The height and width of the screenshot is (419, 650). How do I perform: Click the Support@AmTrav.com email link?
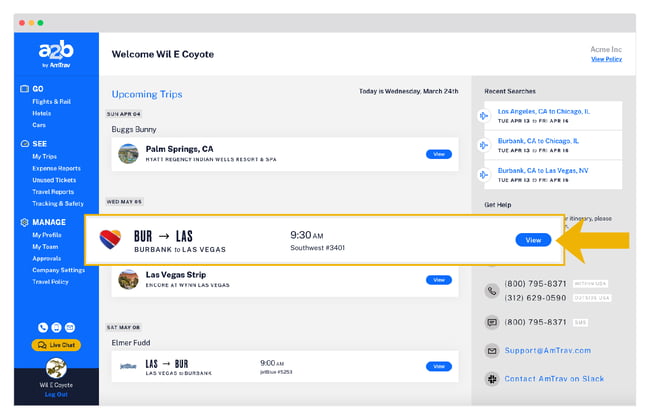[547, 350]
